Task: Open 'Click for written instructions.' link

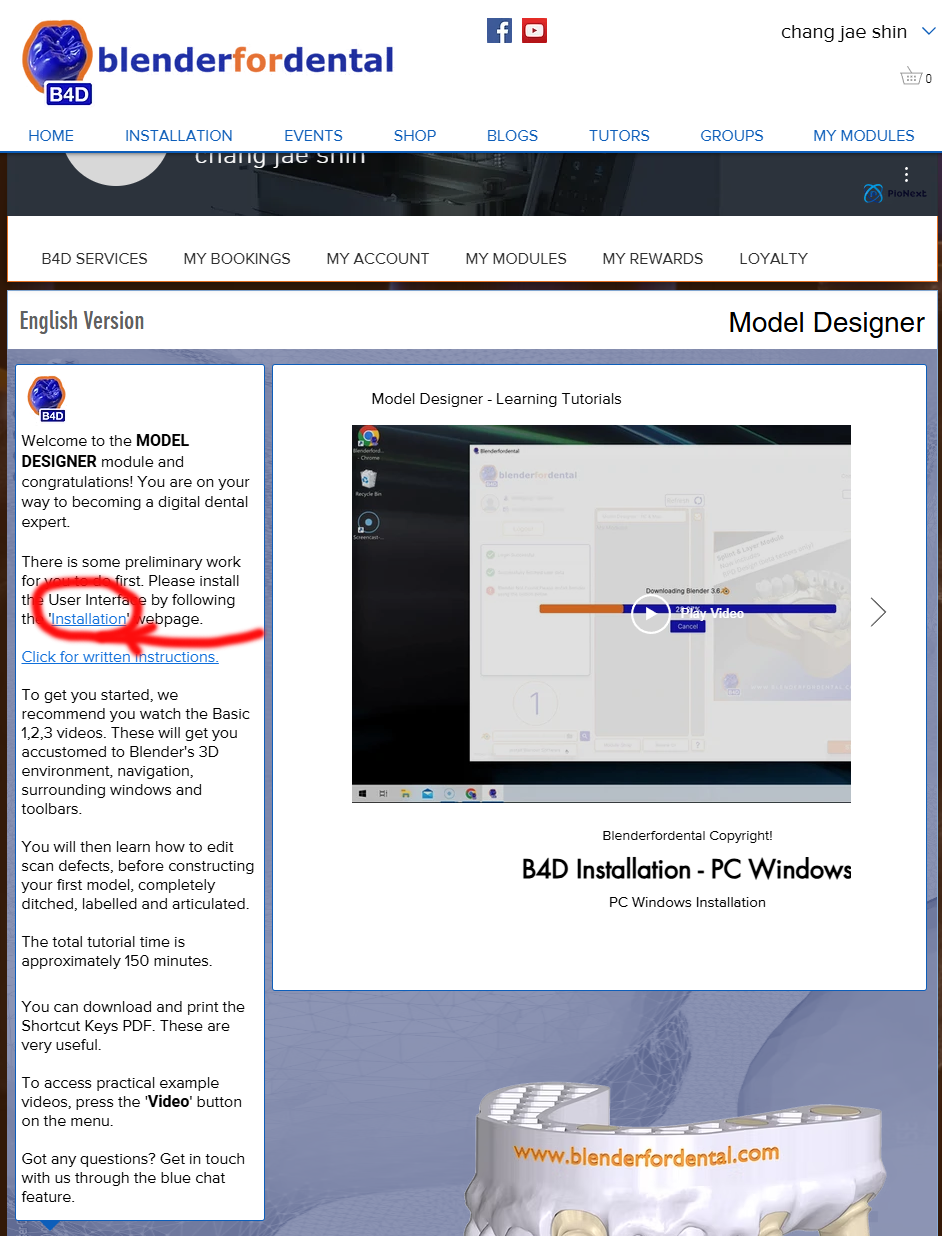Action: tap(120, 657)
